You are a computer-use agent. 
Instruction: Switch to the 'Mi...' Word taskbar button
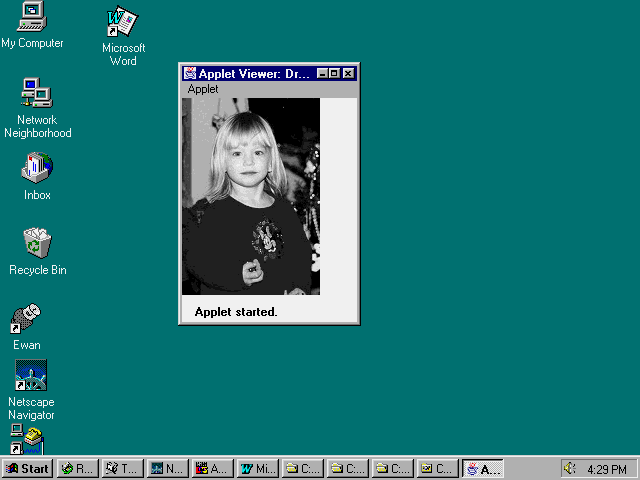tap(258, 469)
